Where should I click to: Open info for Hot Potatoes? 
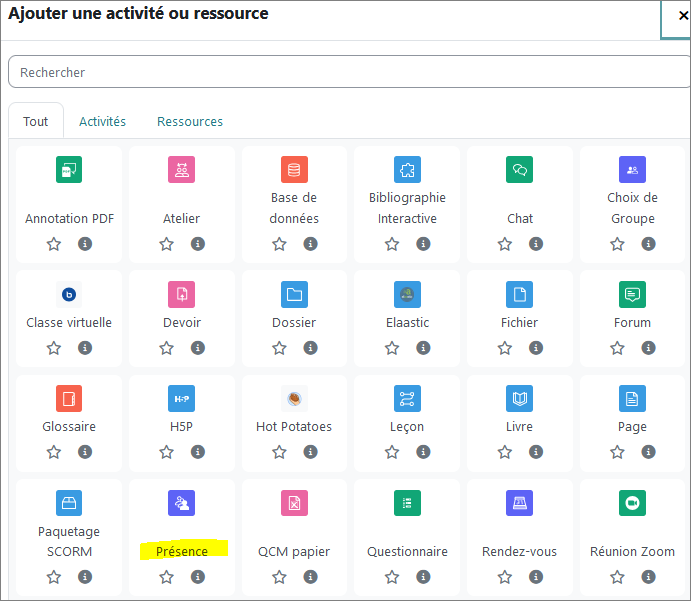[311, 452]
